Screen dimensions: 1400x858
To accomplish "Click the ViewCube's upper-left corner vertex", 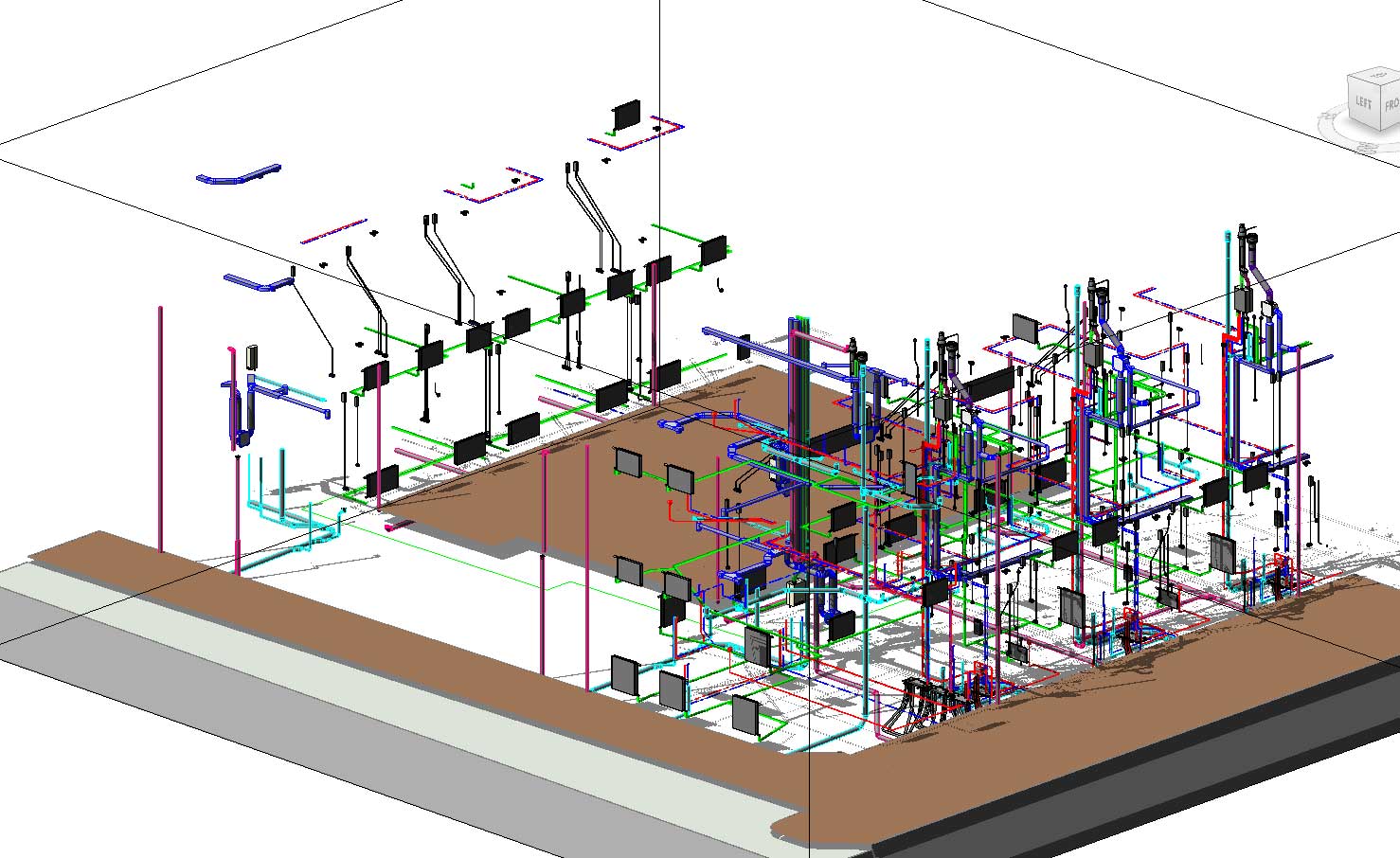I will tap(1347, 76).
